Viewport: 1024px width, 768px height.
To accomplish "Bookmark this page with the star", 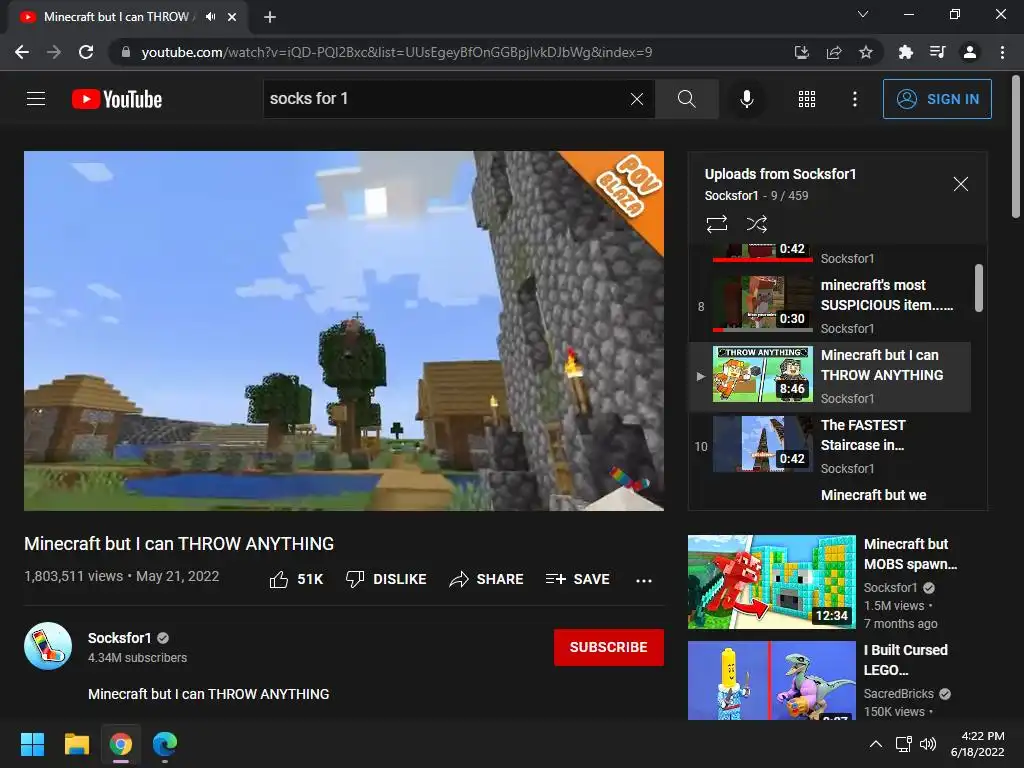I will coord(866,52).
